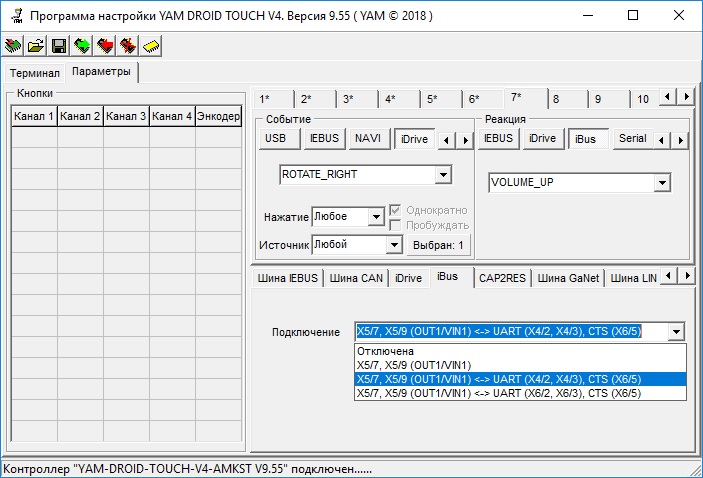
Task: Click the chip icon with red and green arrows
Action: pos(13,46)
